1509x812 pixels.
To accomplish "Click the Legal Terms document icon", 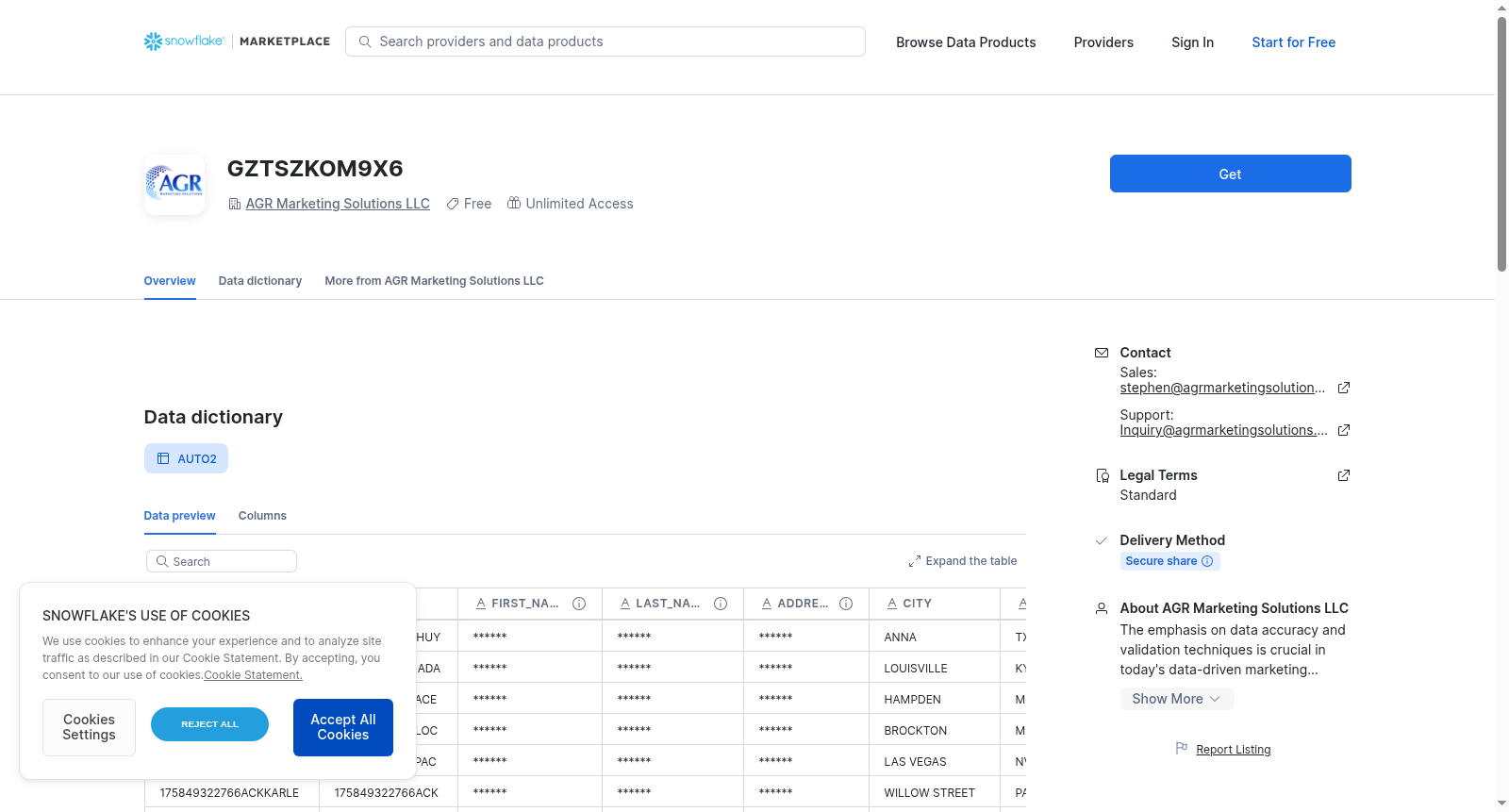I will (1102, 475).
